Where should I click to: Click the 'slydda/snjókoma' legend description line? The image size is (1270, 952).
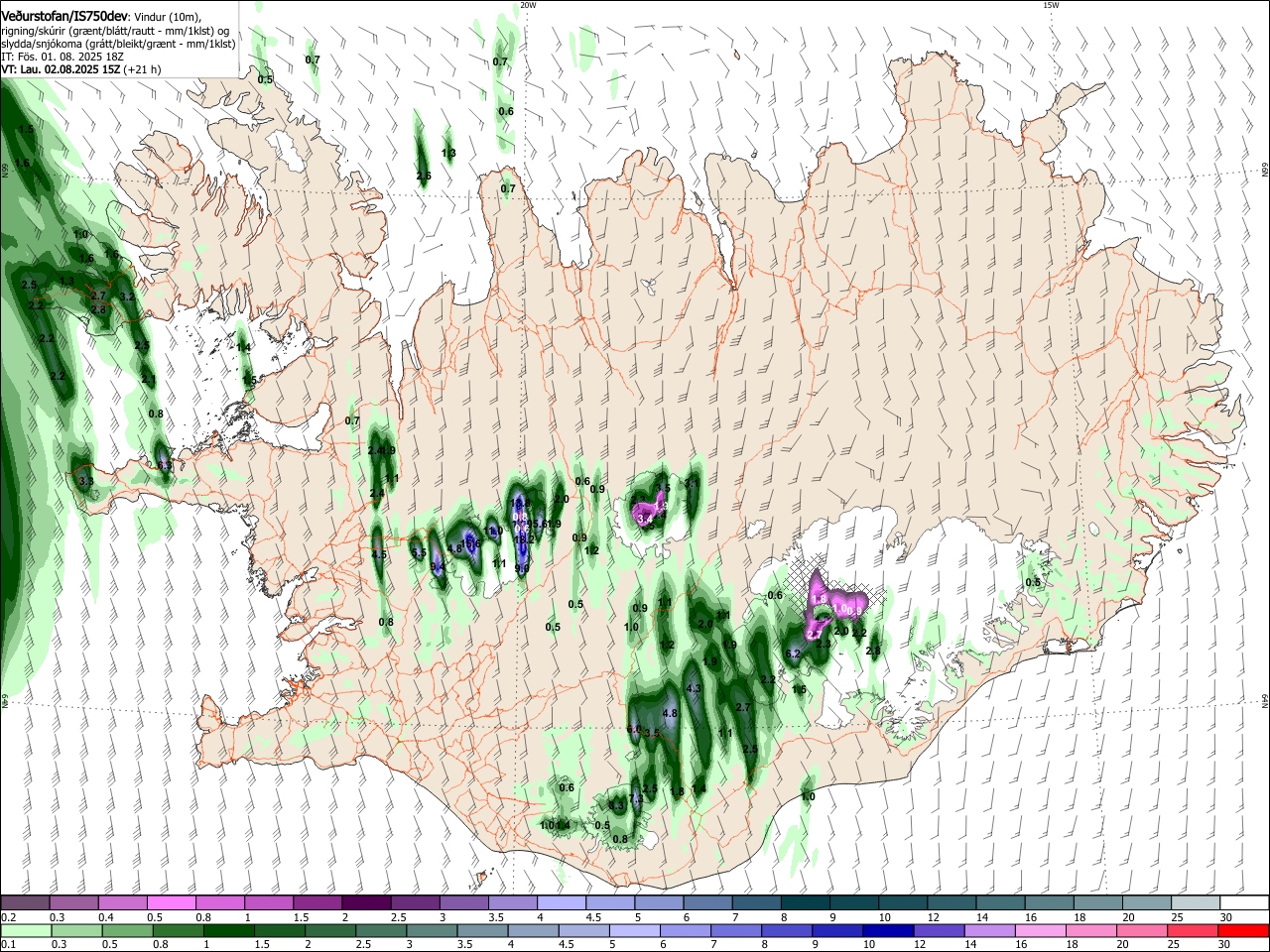118,44
